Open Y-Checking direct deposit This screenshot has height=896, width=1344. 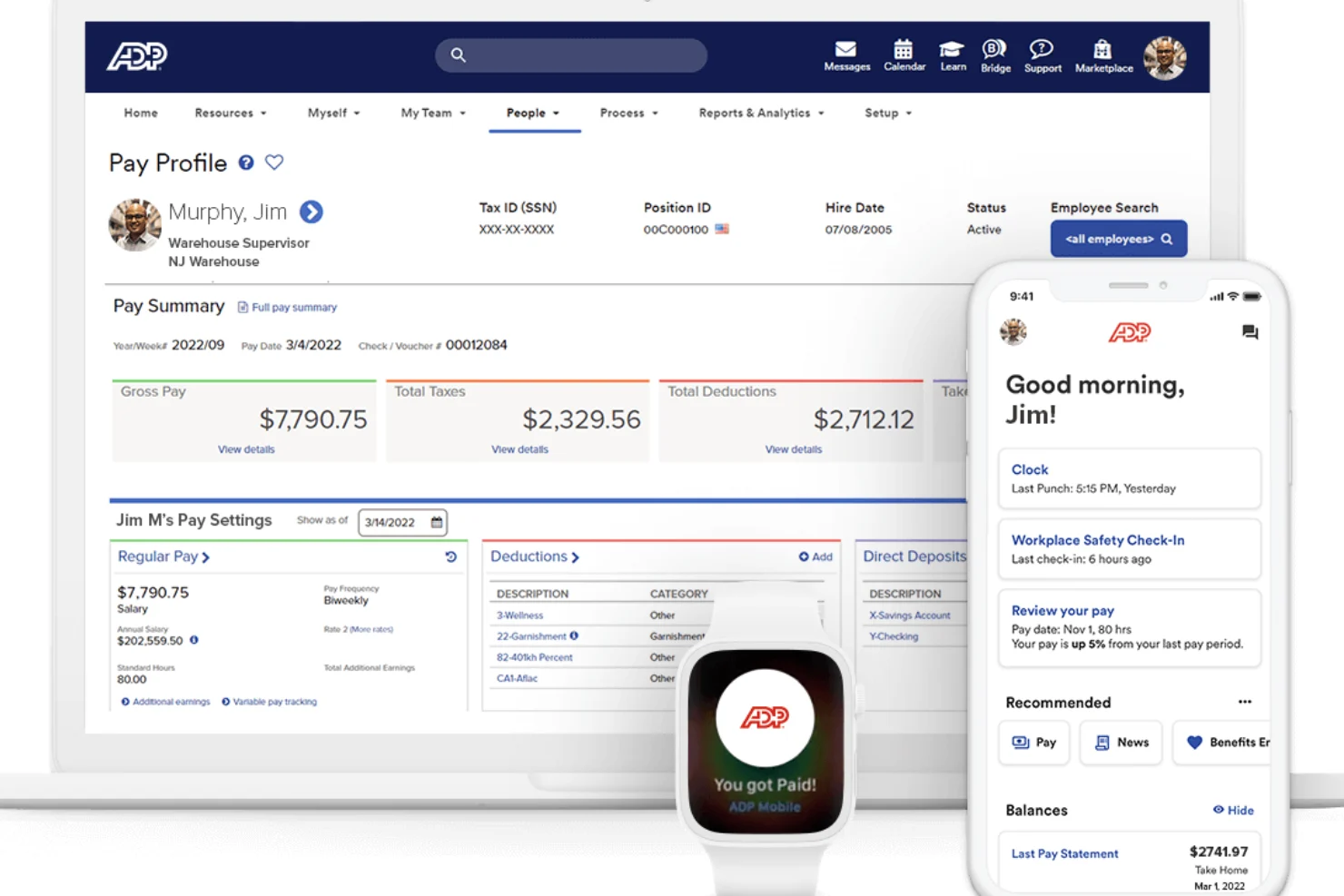click(894, 636)
